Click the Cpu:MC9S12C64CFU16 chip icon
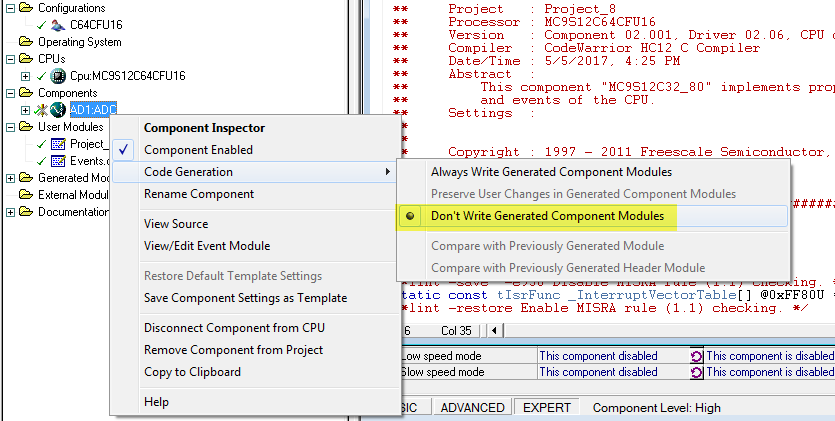Viewport: 835px width, 421px height. pyautogui.click(x=58, y=76)
